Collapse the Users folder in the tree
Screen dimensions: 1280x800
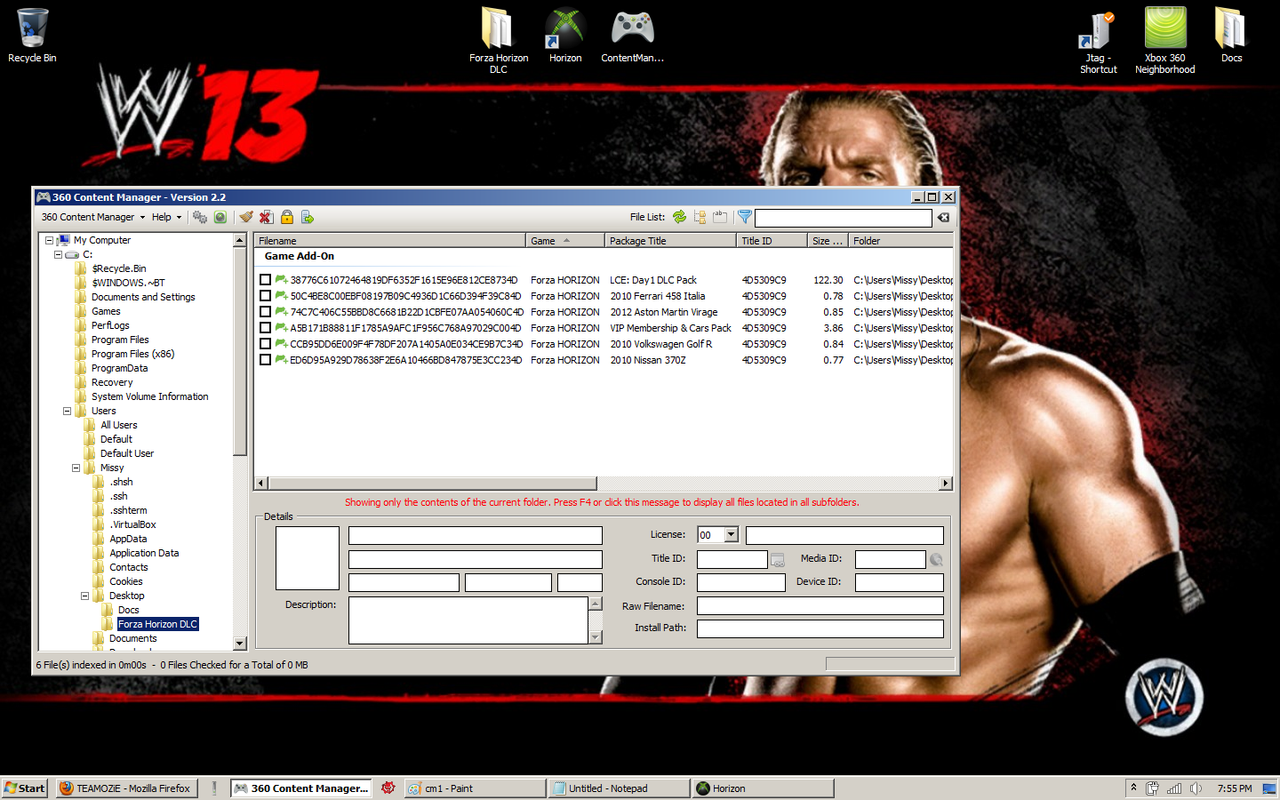pos(67,411)
